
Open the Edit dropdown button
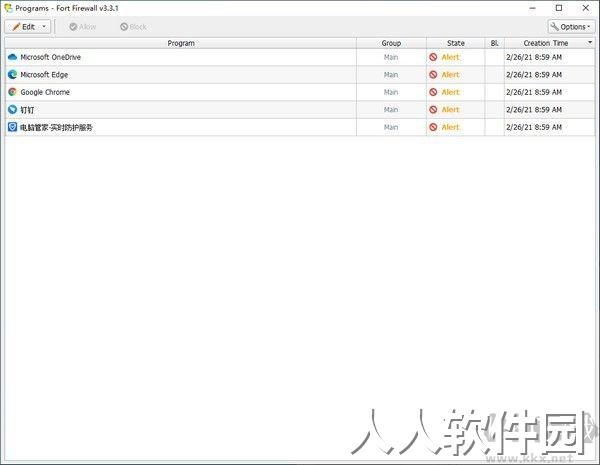click(28, 27)
